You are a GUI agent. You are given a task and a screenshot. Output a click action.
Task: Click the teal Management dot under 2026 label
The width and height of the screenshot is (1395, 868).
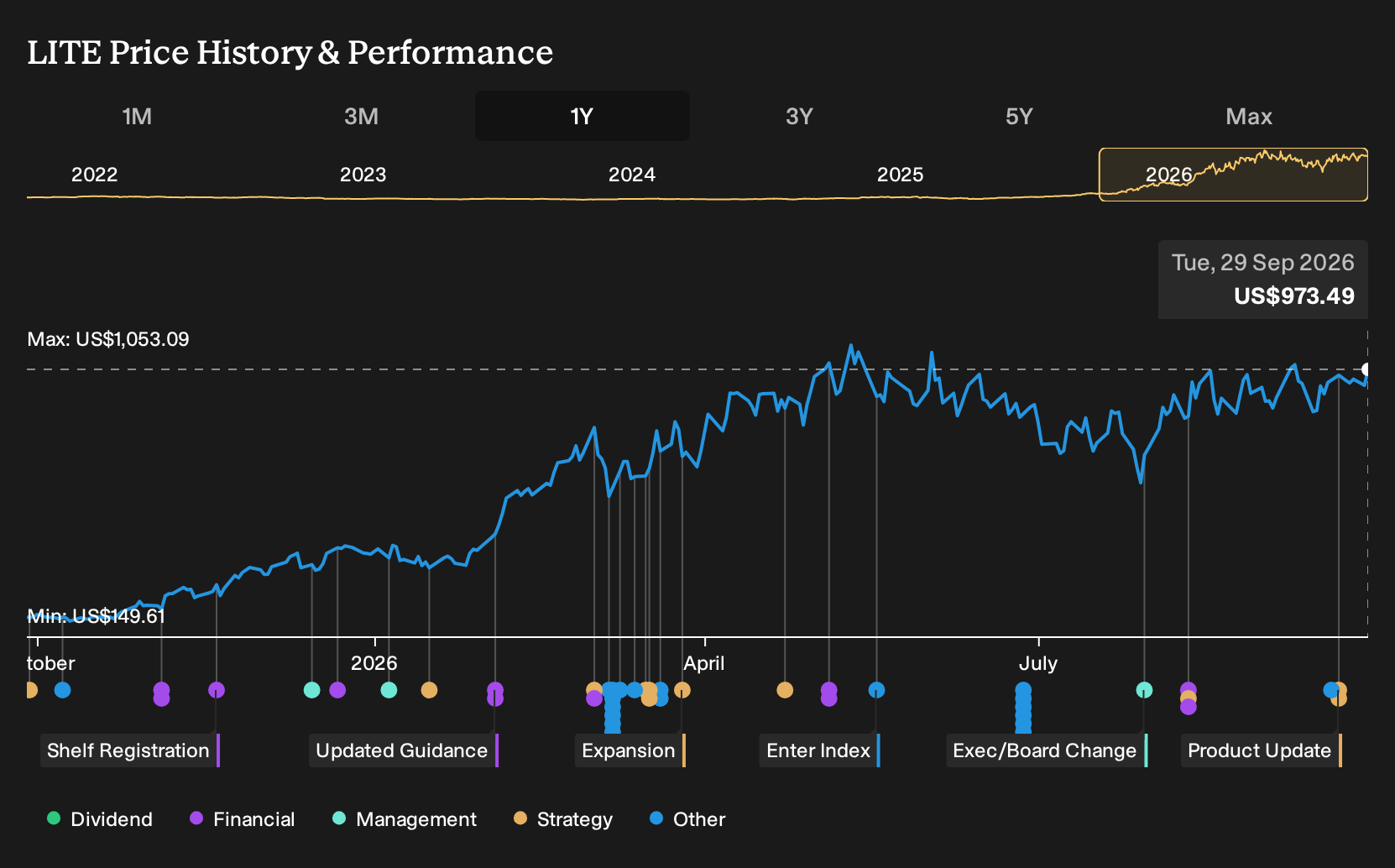[389, 690]
